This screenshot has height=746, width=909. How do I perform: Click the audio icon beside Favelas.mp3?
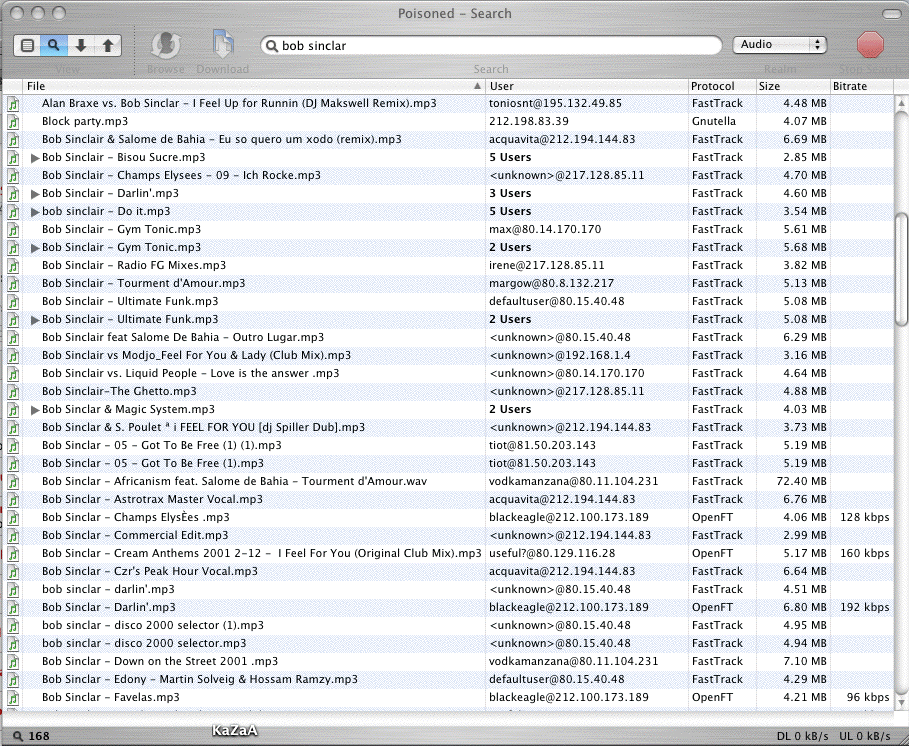coord(13,697)
